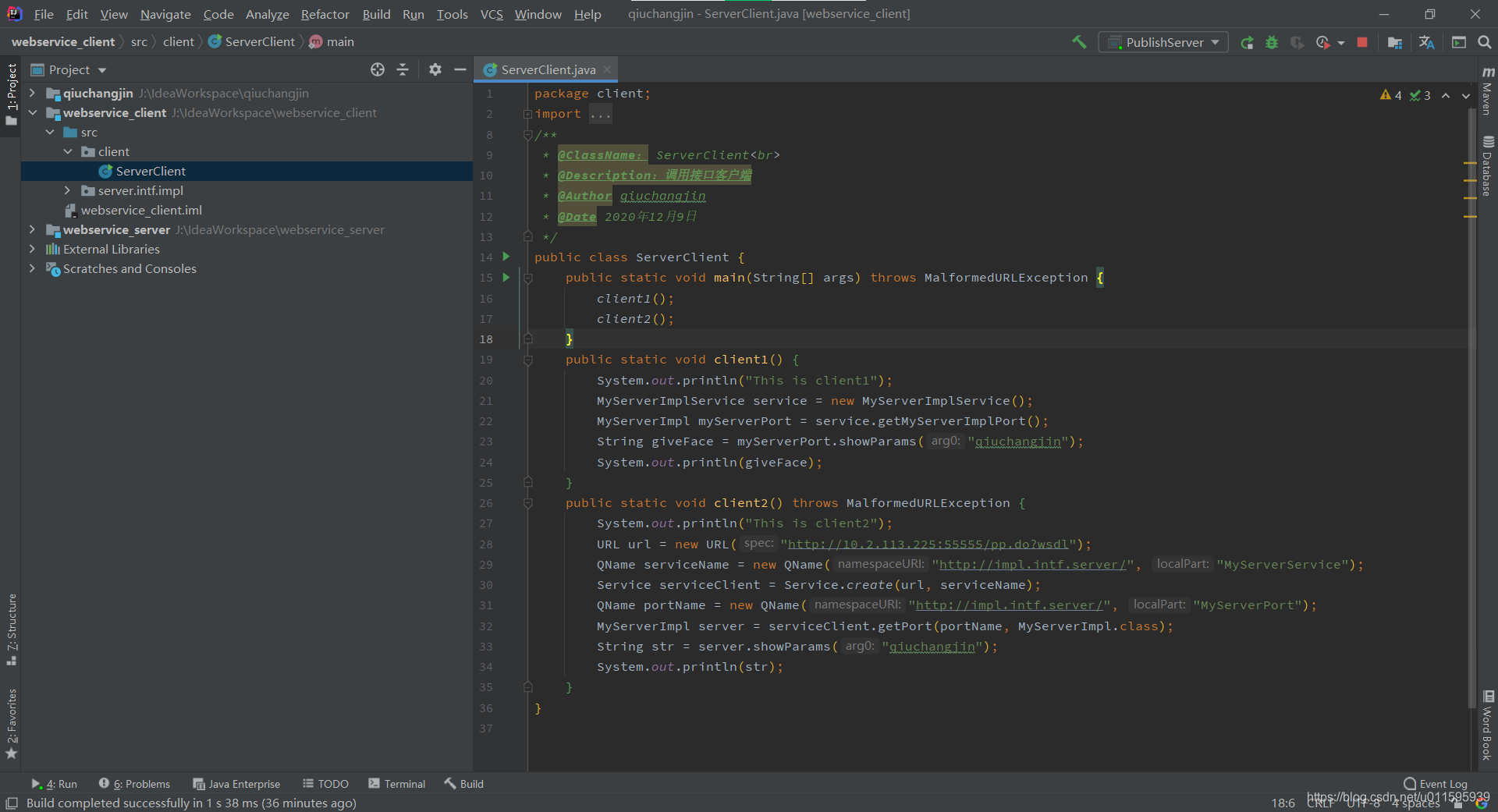Click run gutter arrow beside class ServerClient
This screenshot has width=1498, height=812.
click(x=506, y=257)
